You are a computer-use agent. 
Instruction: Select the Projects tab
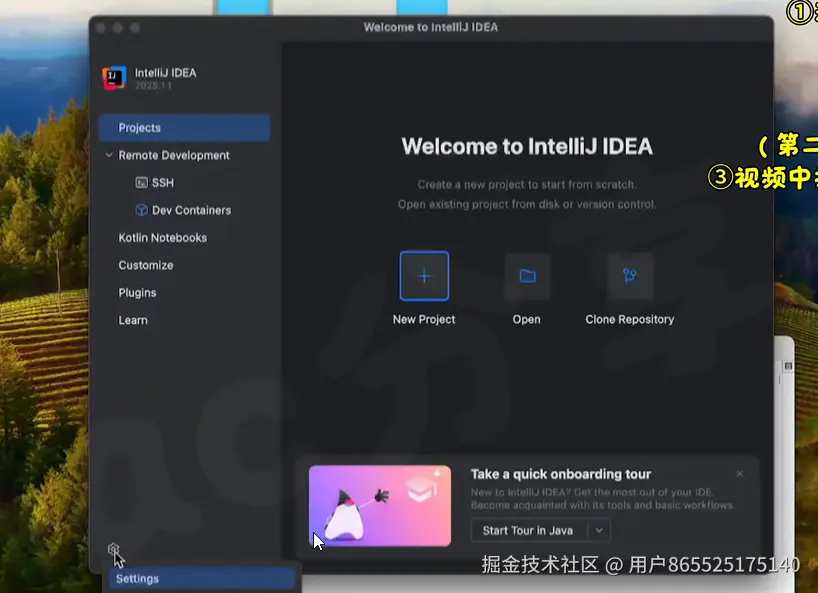(185, 128)
